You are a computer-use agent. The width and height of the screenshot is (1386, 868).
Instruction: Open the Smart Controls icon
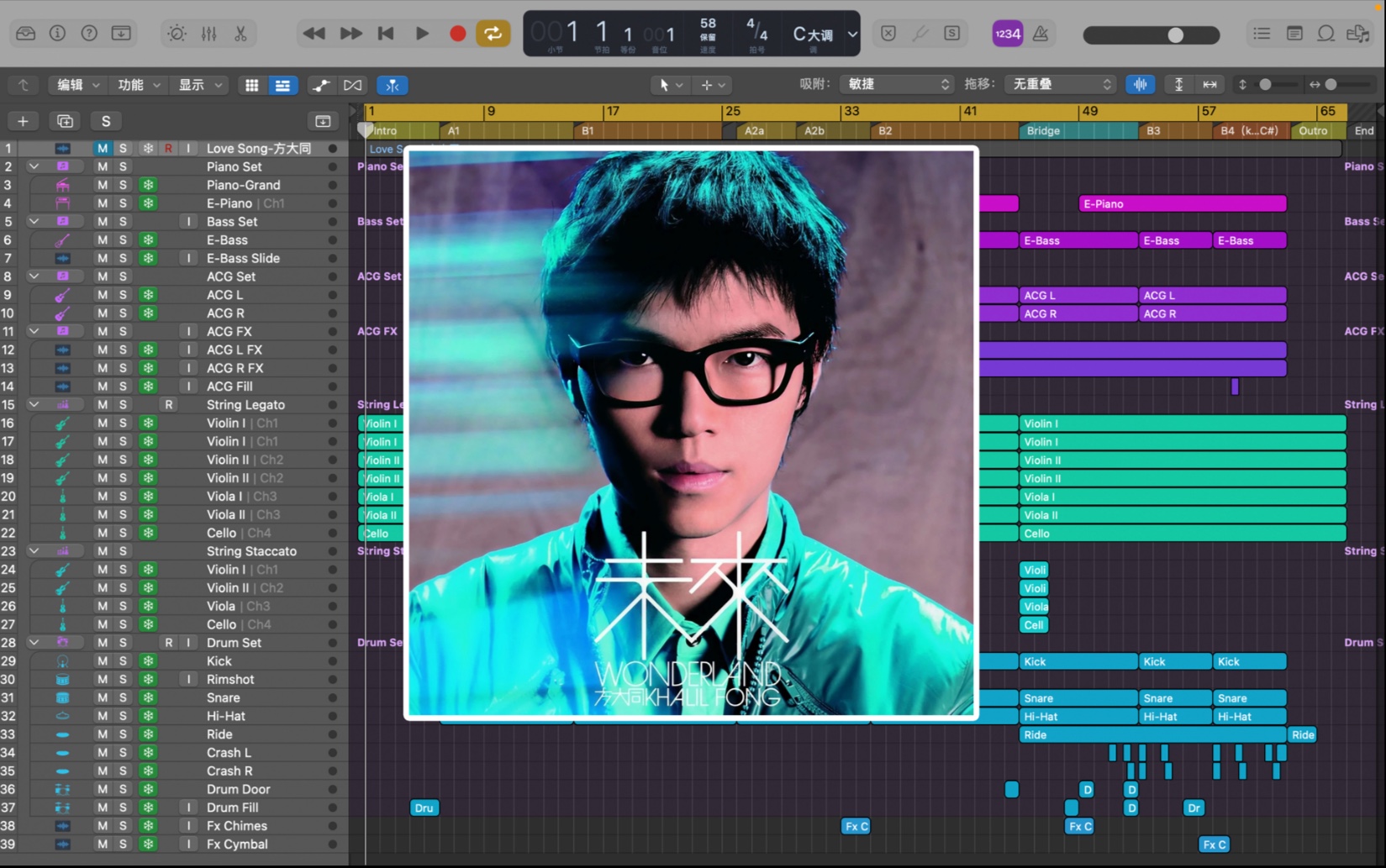coord(177,34)
